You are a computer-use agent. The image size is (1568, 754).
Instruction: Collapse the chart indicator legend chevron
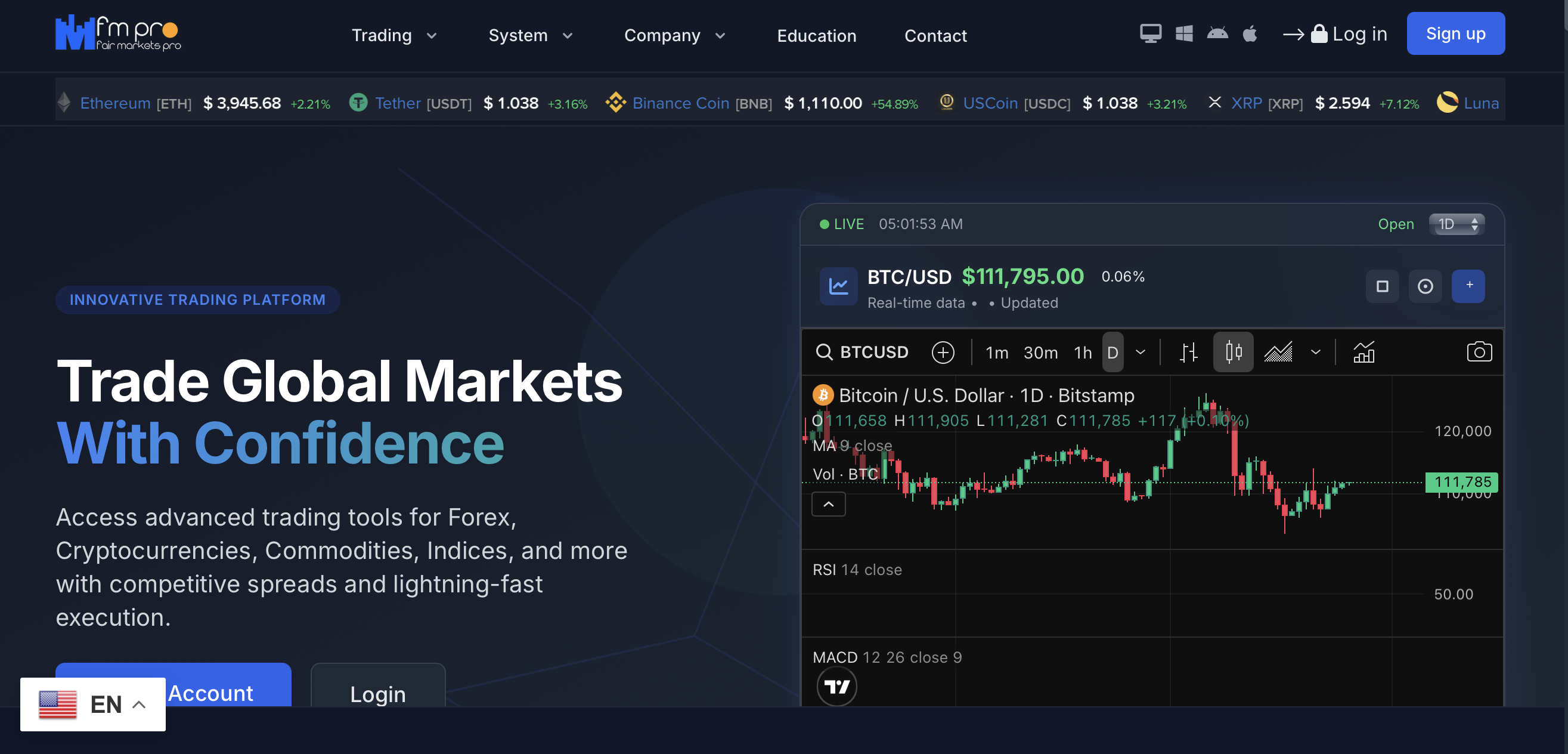pyautogui.click(x=829, y=504)
